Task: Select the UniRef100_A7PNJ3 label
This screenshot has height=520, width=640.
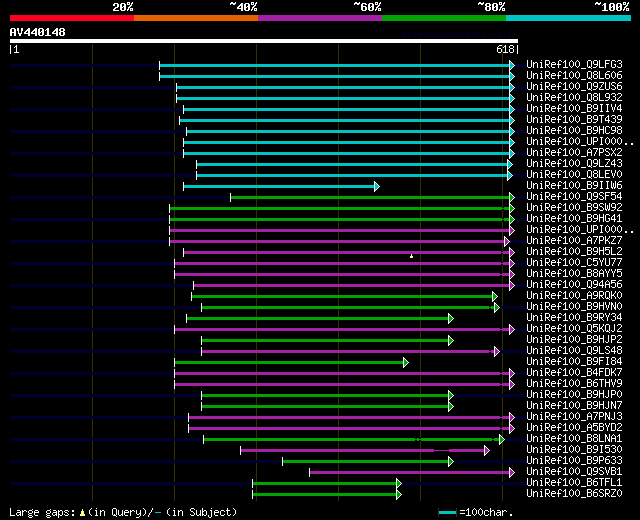Action: point(574,417)
